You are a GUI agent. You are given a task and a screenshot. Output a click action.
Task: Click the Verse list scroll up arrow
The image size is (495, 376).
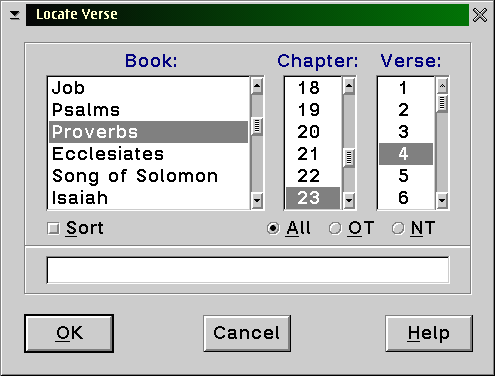(x=442, y=87)
